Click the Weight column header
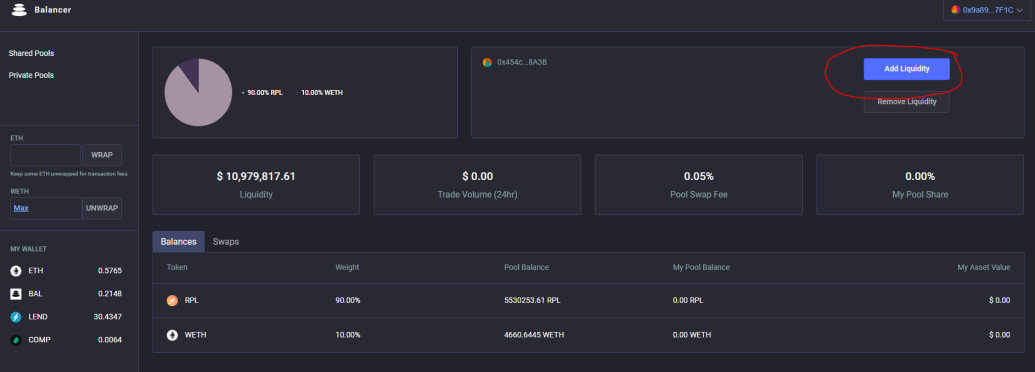 click(x=347, y=267)
